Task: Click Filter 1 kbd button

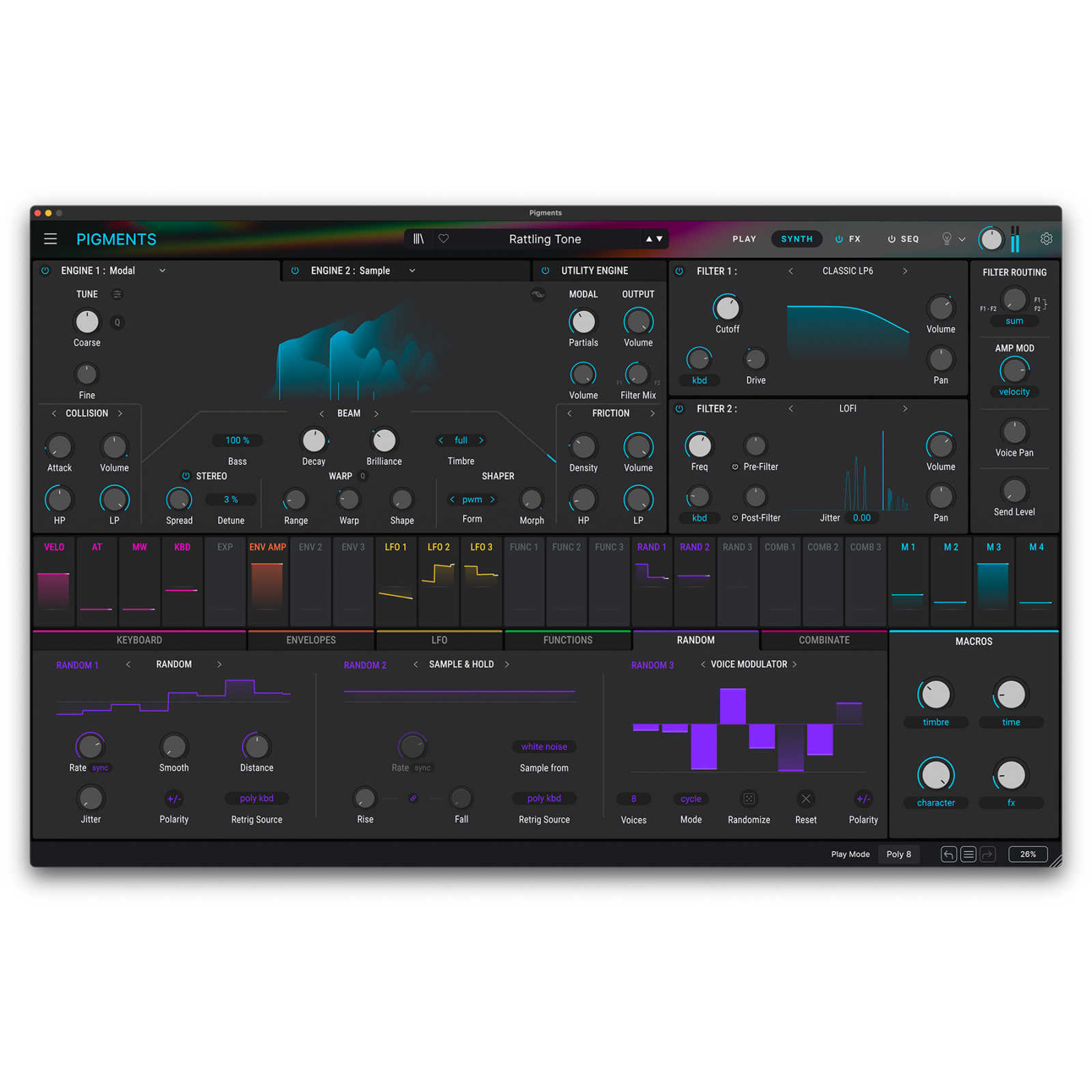Action: (700, 380)
